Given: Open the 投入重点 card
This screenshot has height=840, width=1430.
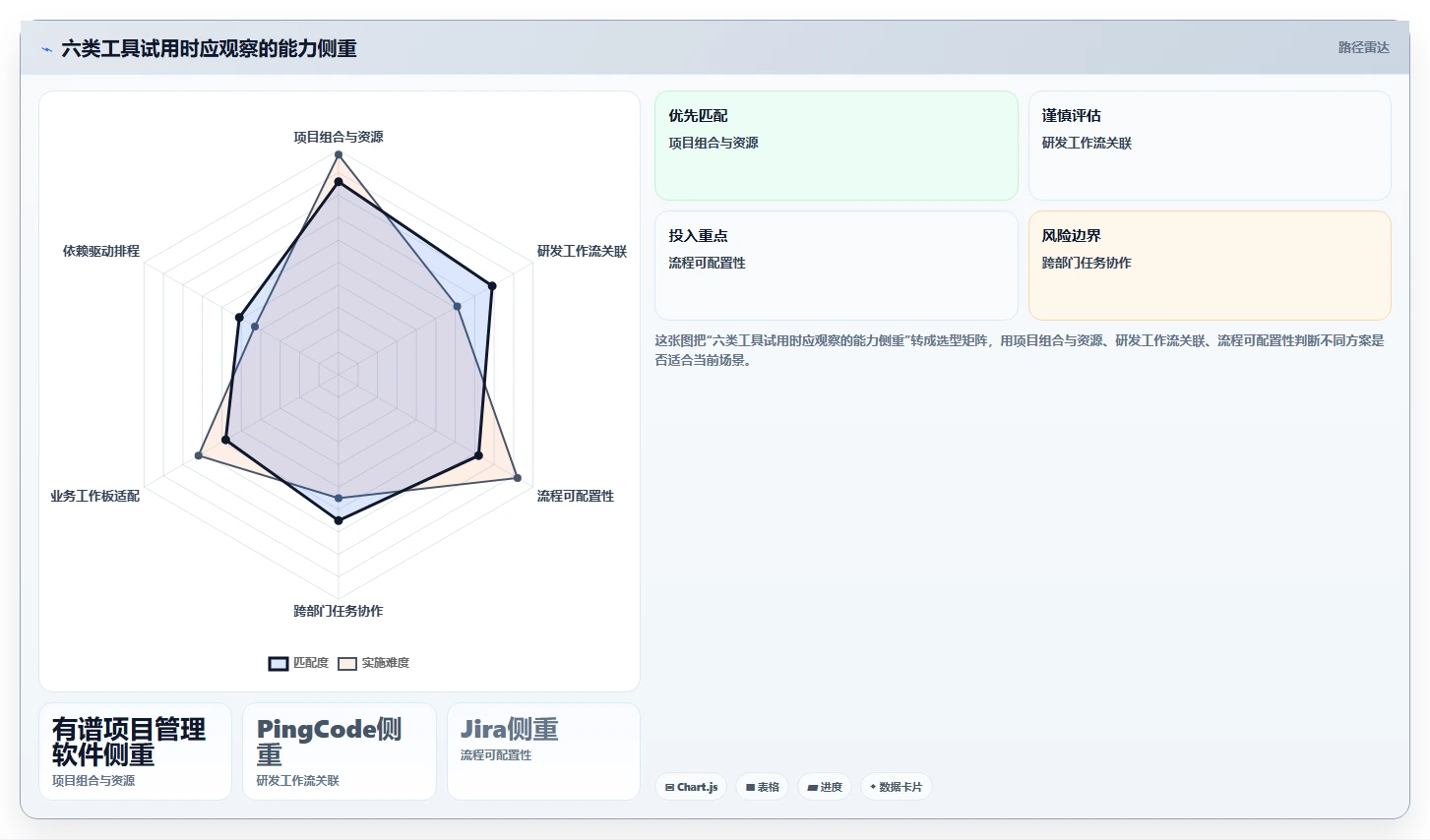Looking at the screenshot, I should (837, 266).
